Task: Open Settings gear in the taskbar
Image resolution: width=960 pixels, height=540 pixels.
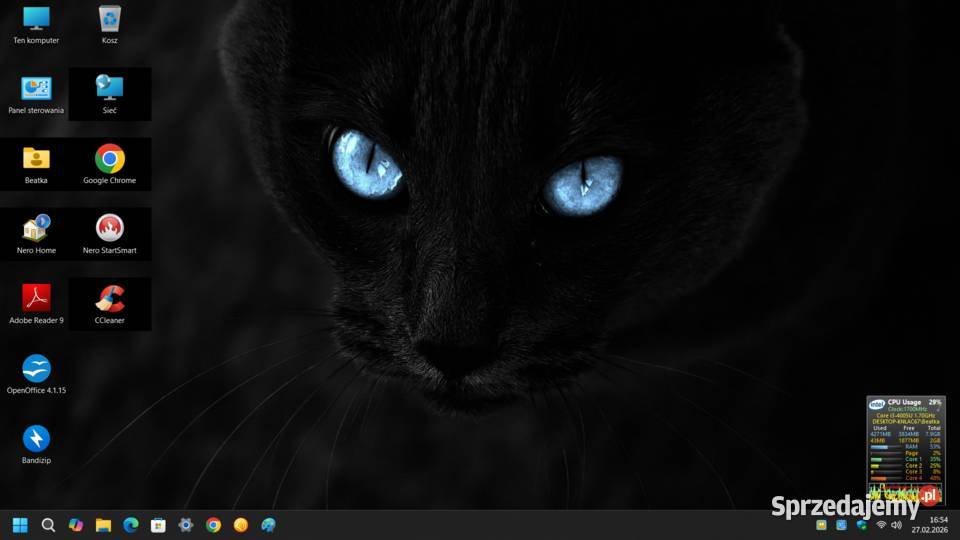Action: pyautogui.click(x=185, y=525)
